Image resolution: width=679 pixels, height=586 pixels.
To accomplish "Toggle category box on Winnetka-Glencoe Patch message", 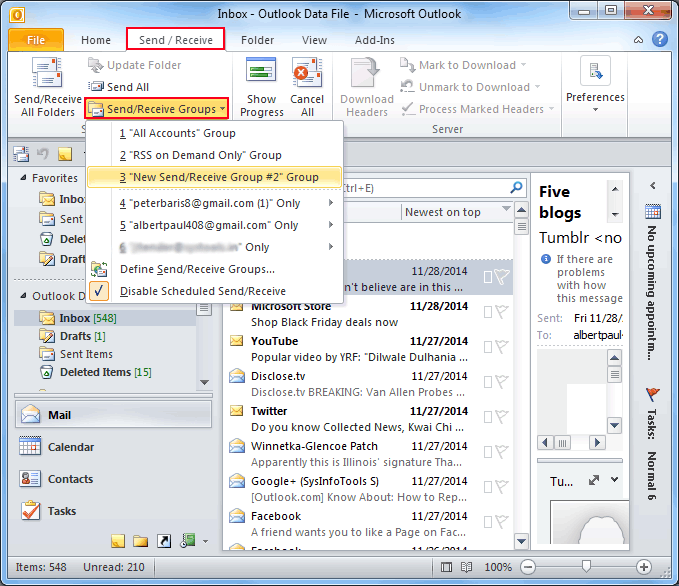I will [x=488, y=452].
